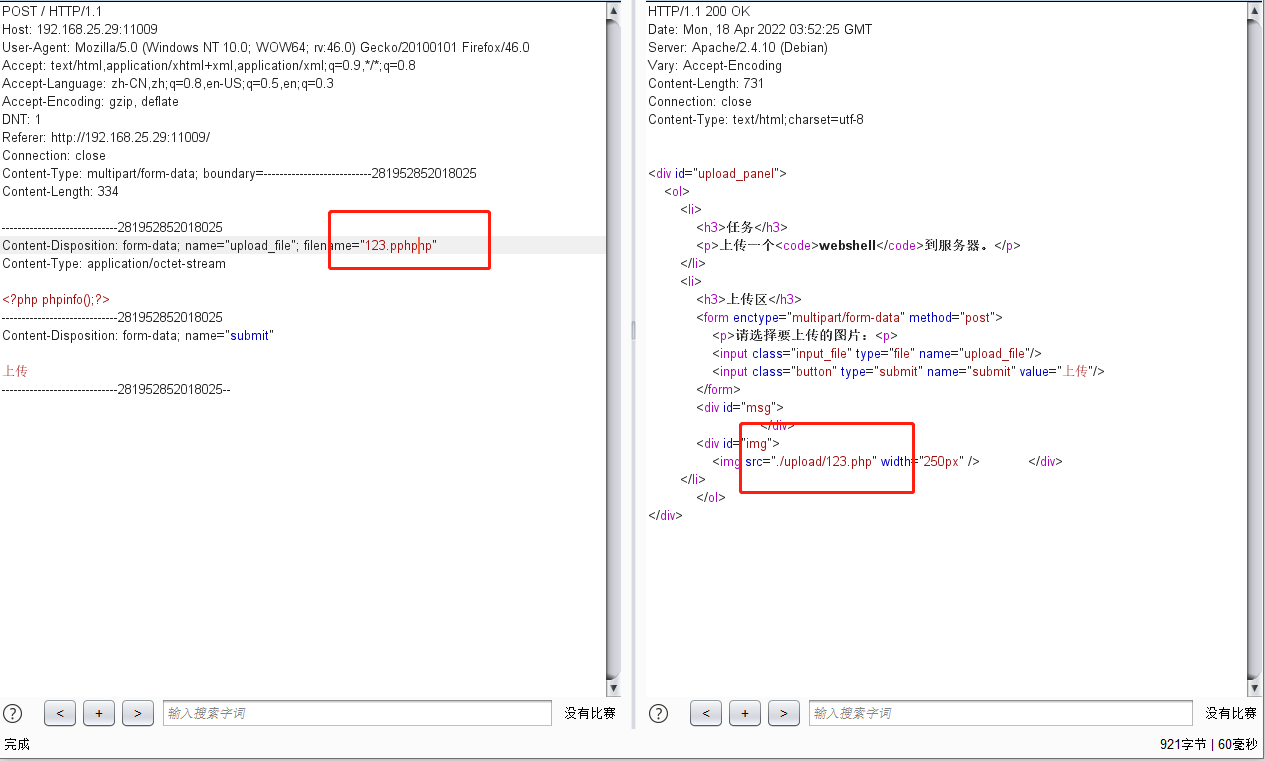The image size is (1265, 761).
Task: Click the plus button in request search bar
Action: (99, 713)
